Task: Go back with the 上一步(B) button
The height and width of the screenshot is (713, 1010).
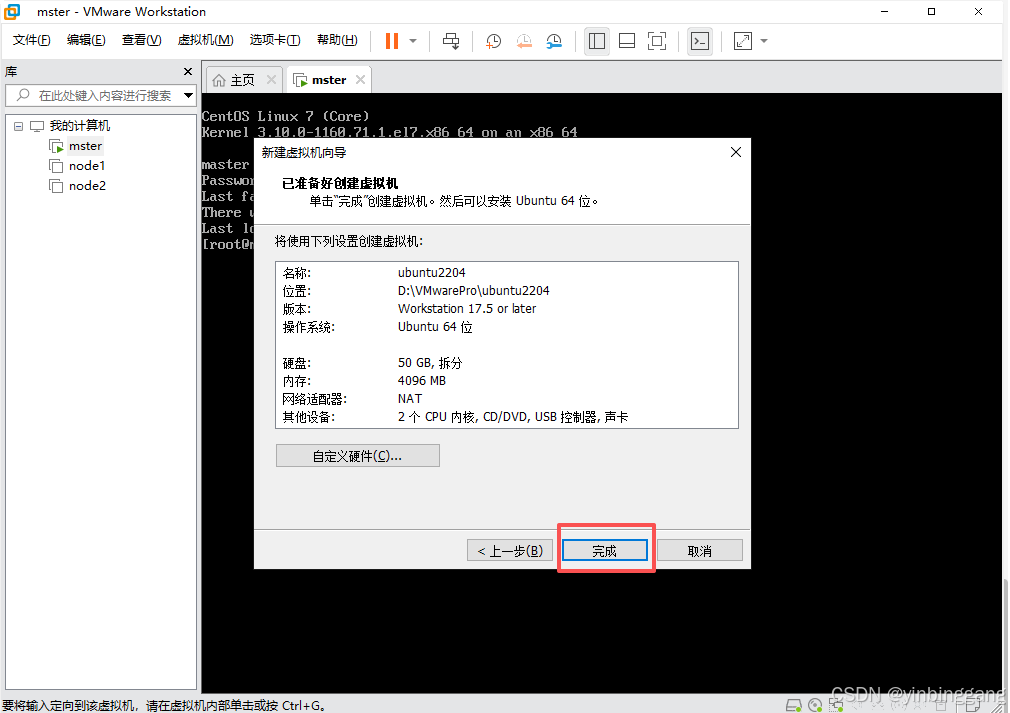Action: 510,551
